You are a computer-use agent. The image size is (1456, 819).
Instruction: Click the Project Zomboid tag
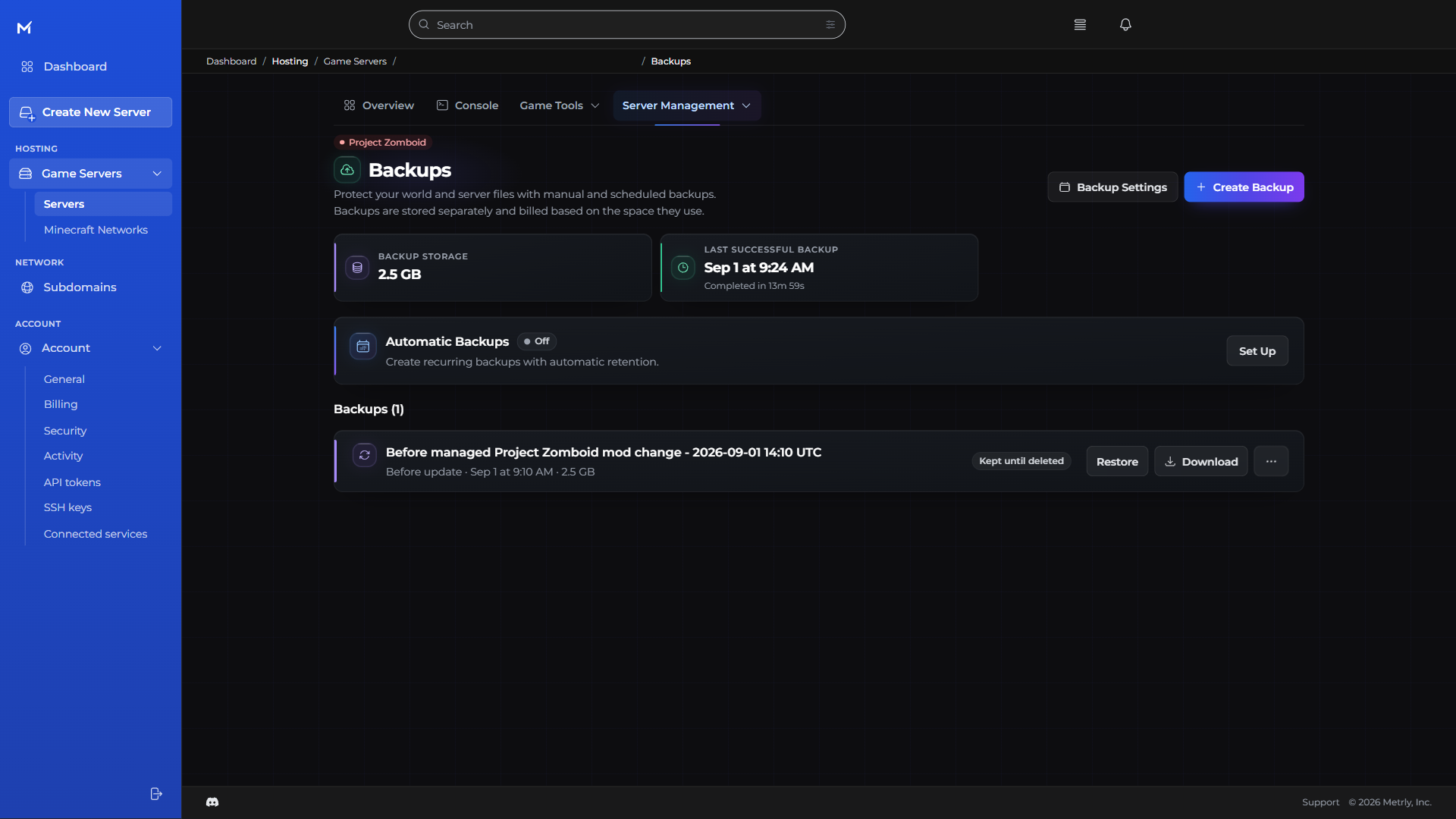tap(382, 143)
